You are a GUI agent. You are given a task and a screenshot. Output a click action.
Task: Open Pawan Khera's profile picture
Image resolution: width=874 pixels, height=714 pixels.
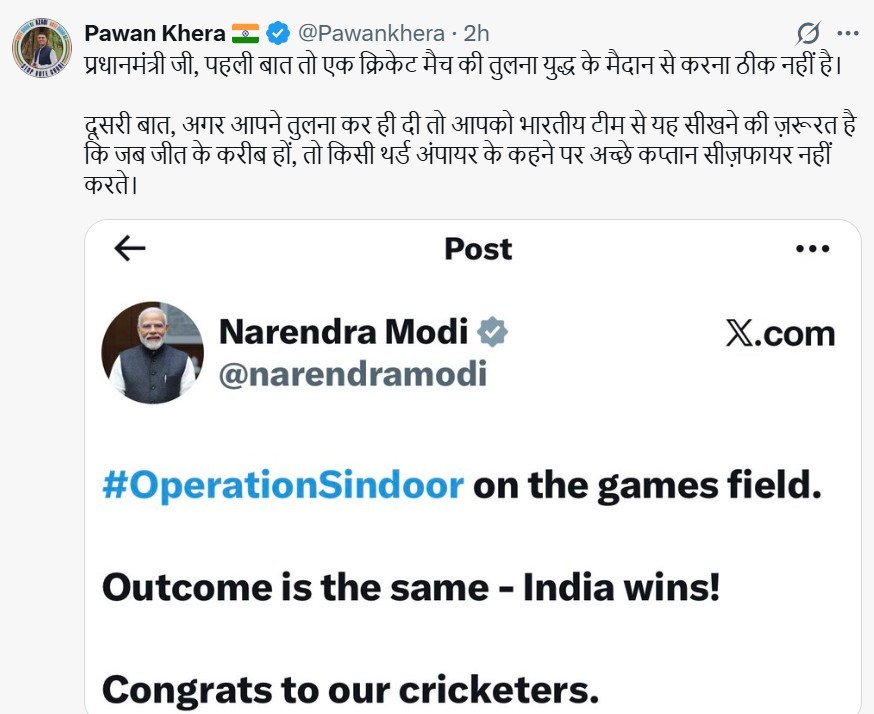42,47
